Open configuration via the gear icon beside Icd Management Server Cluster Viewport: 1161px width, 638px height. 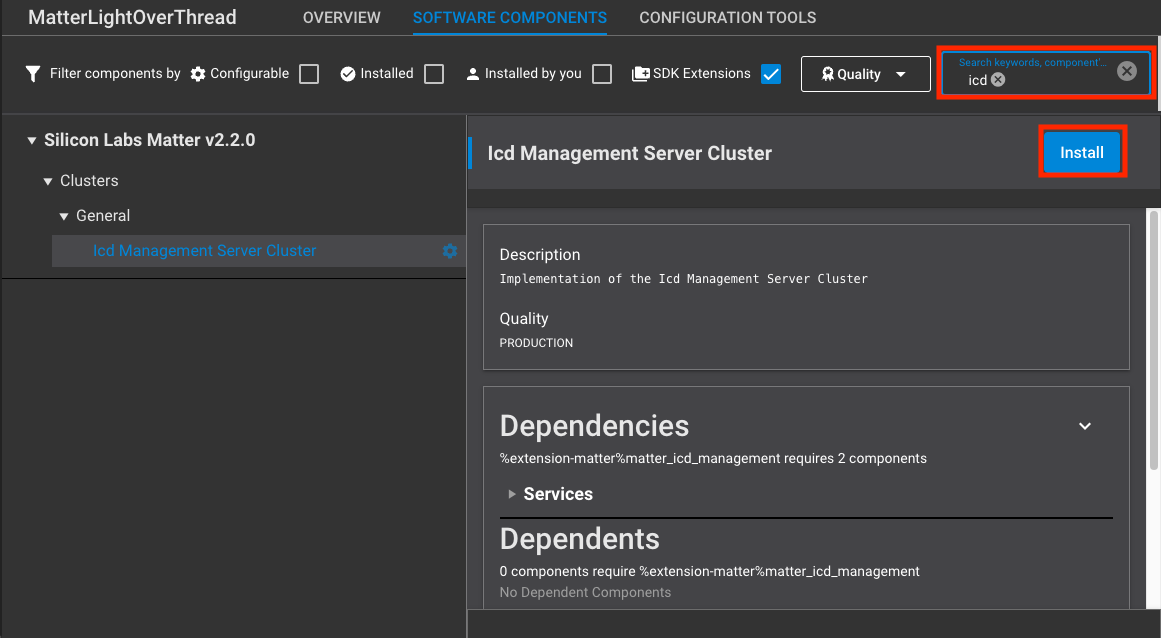(x=449, y=251)
